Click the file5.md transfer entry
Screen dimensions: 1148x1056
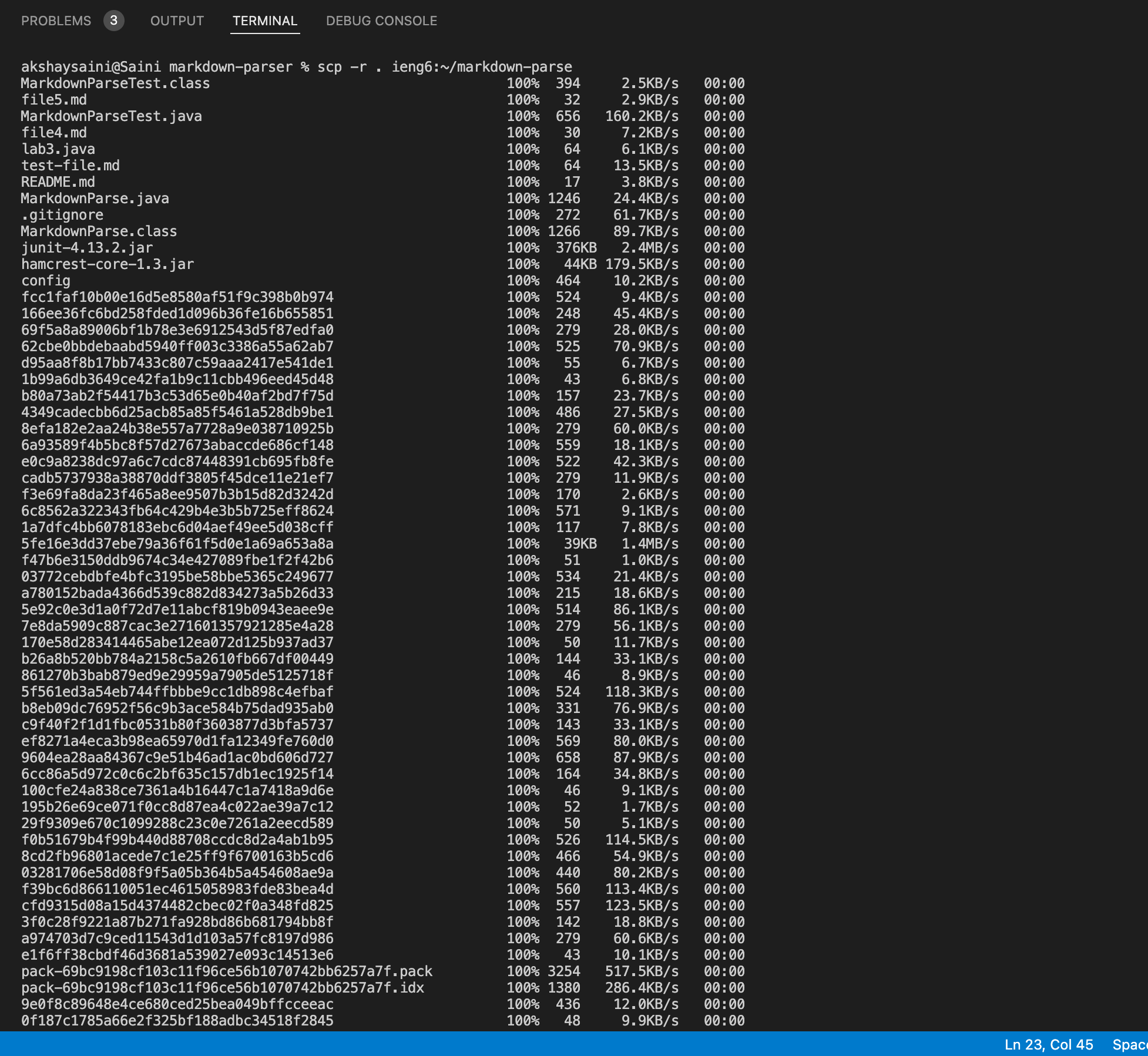tap(53, 100)
